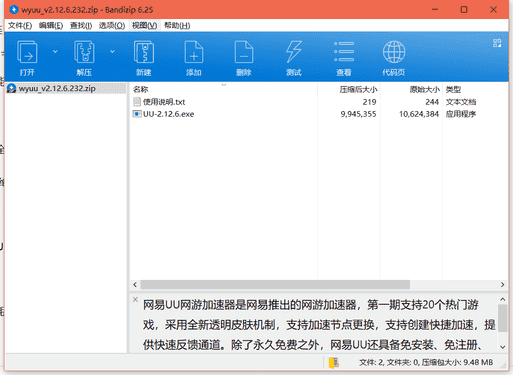Open the 编辑(E) menu
Image resolution: width=513 pixels, height=375 pixels.
coord(51,26)
